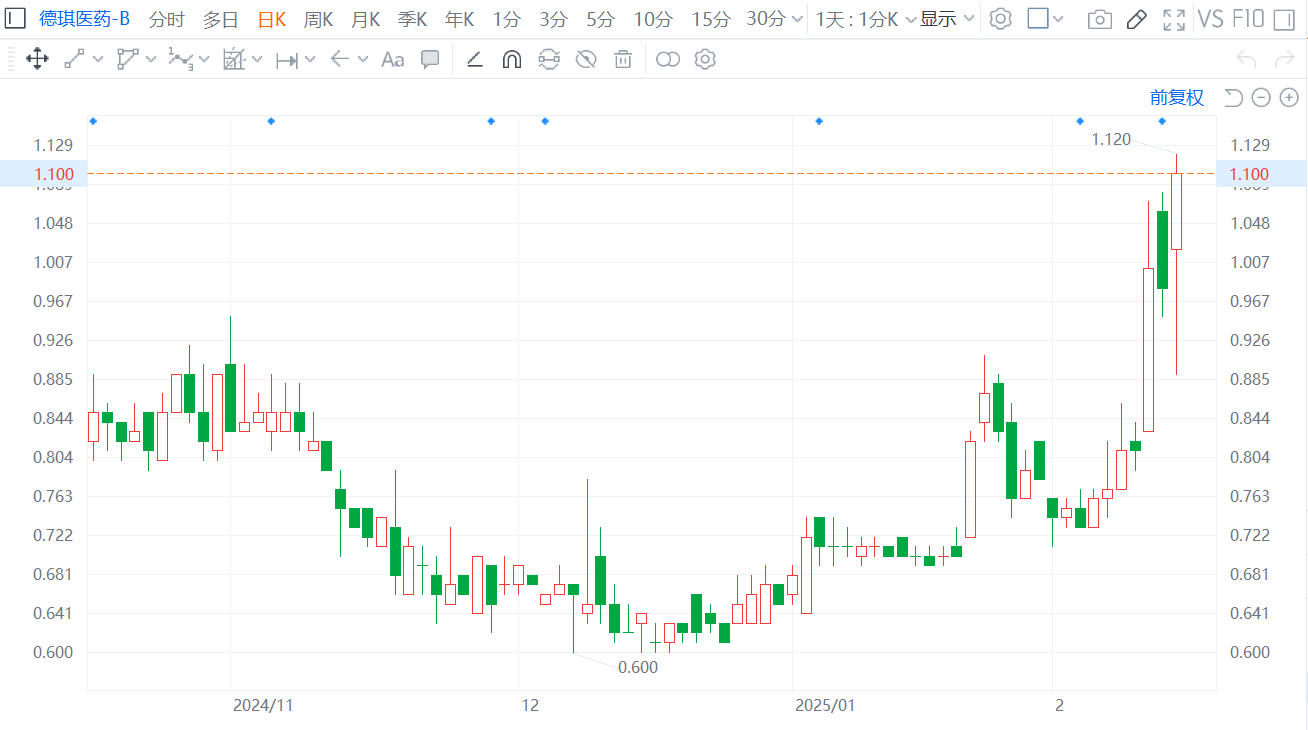Select the Aa text annotation tool
Image resolution: width=1308 pixels, height=730 pixels.
coord(393,59)
